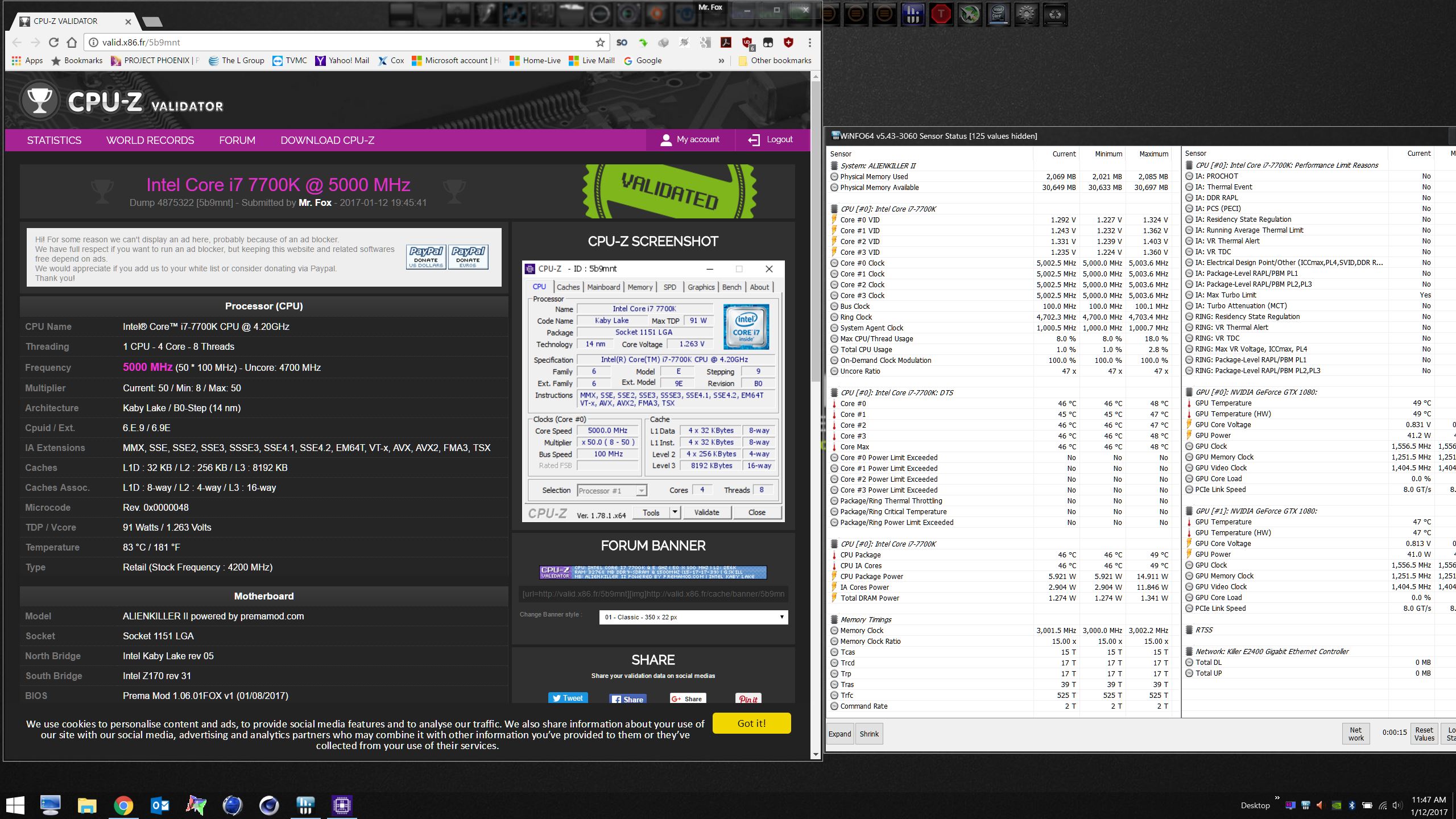Viewport: 1456px width, 819px height.
Task: Click the Shrink button in HWiNFO
Action: (869, 734)
